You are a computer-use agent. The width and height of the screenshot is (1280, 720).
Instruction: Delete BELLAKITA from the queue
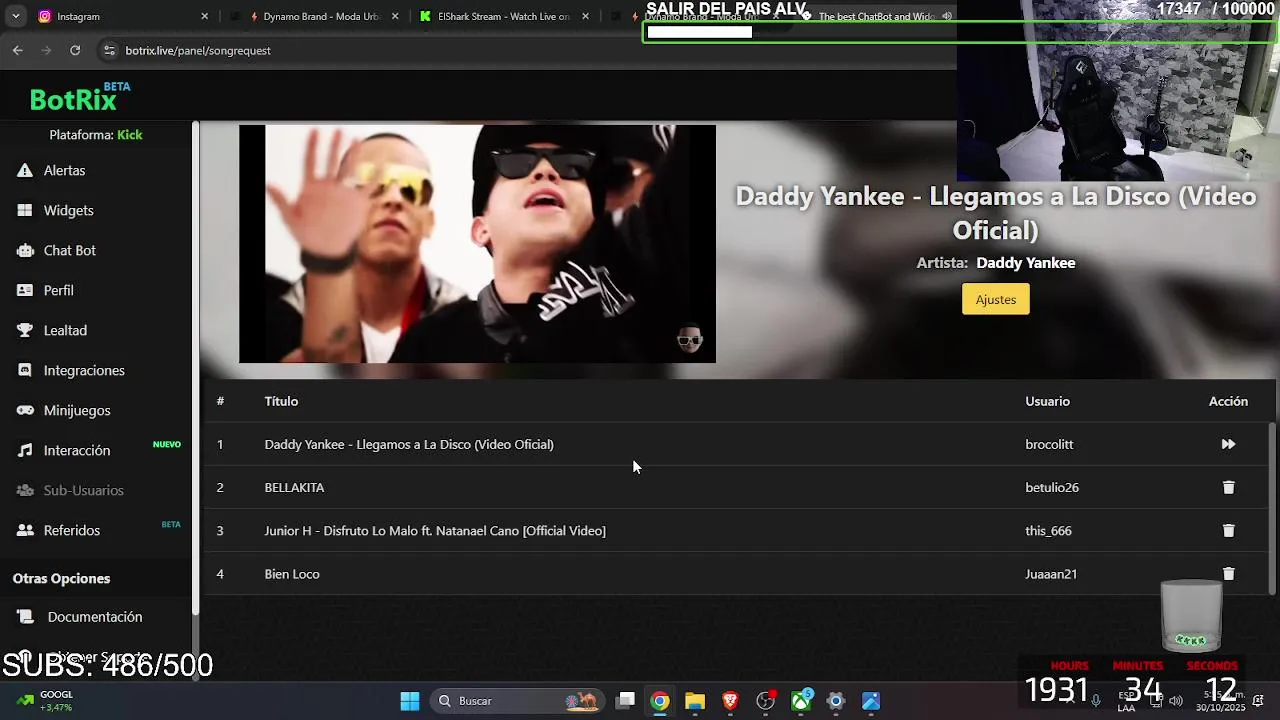(x=1228, y=487)
